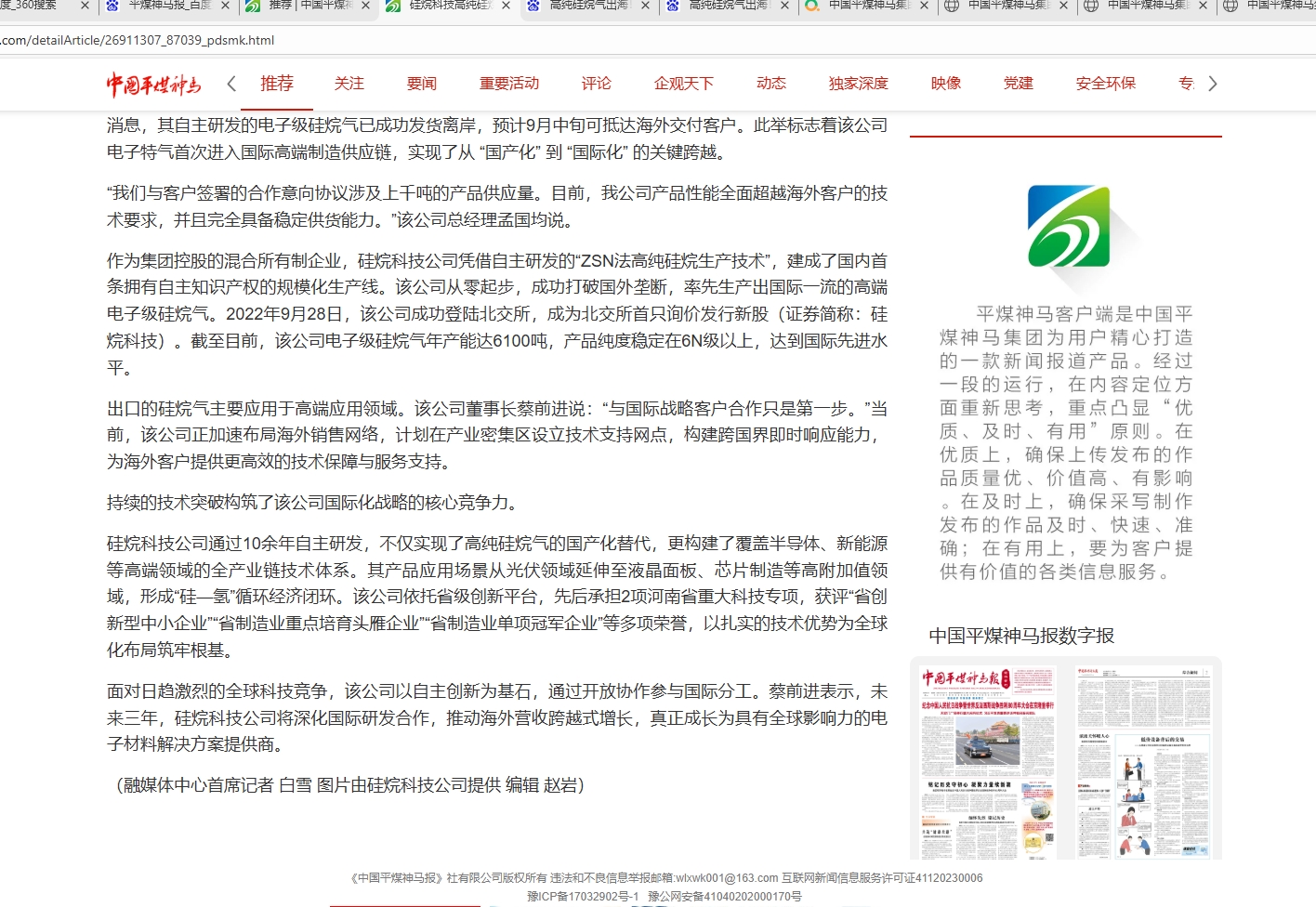Close the 推荐 | 中国平煤 browser tab

[365, 6]
